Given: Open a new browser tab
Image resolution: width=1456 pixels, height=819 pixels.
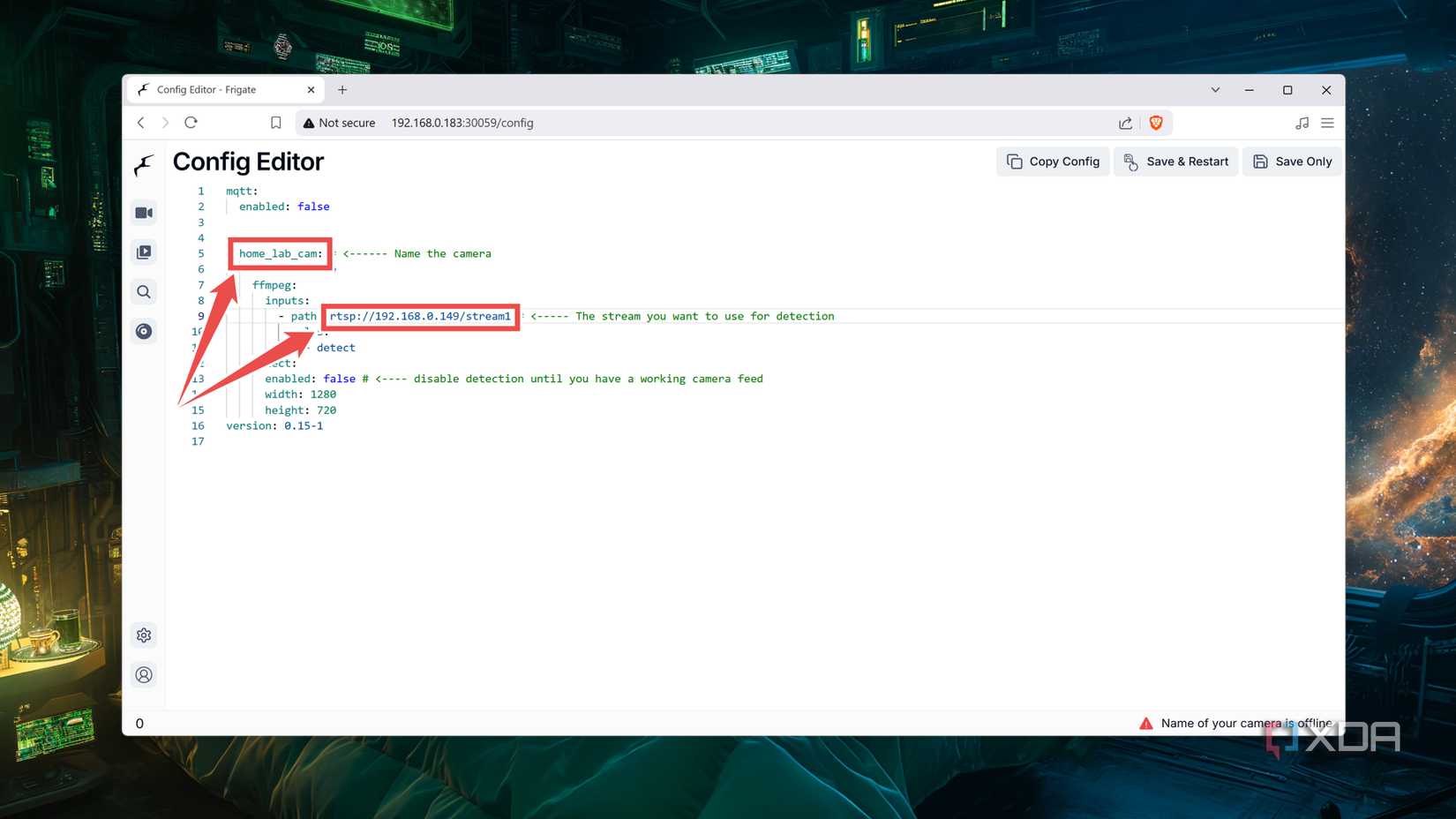Looking at the screenshot, I should click(x=342, y=90).
